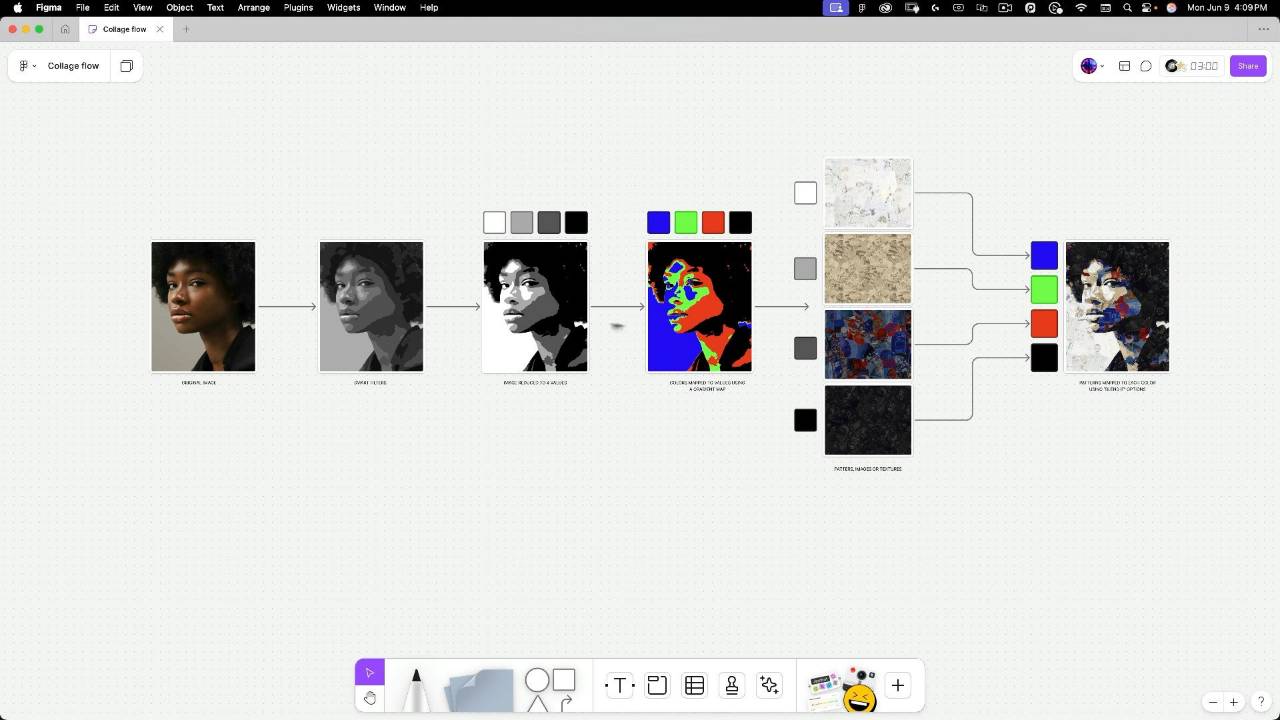Open the stamp tool

(x=732, y=685)
